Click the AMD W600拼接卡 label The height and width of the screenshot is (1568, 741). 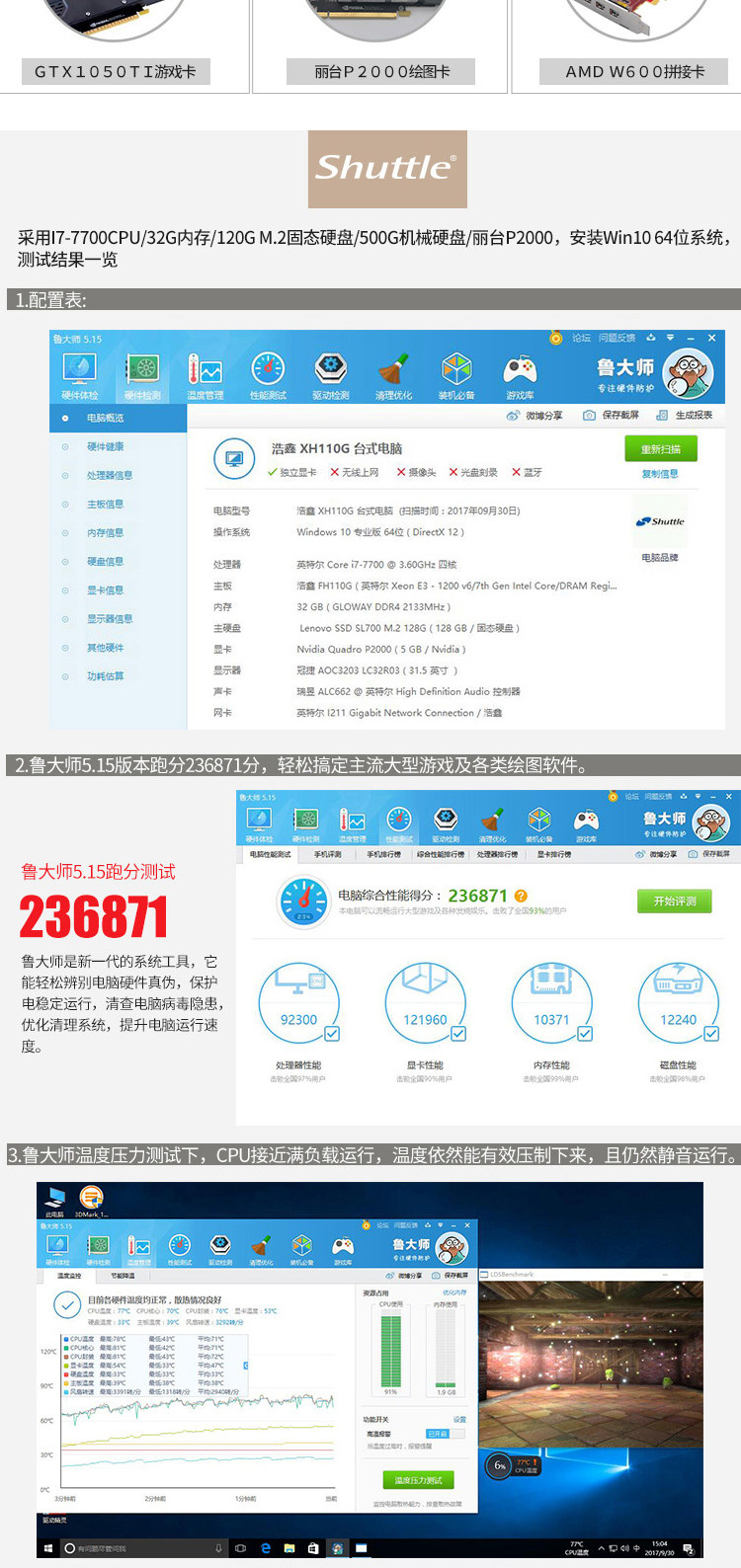(x=634, y=71)
